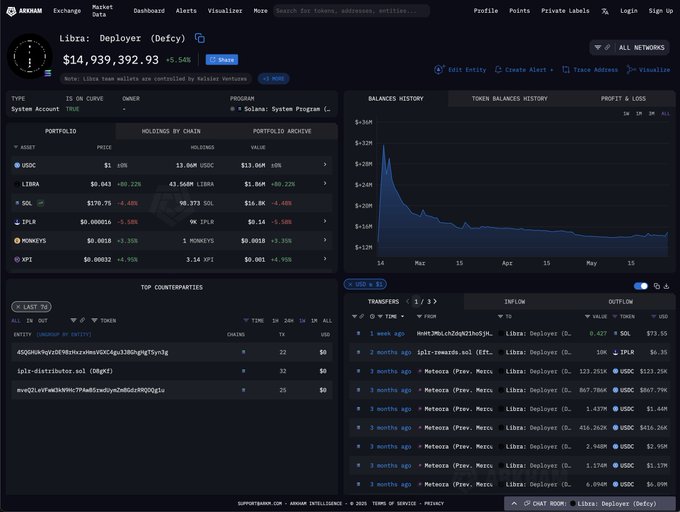This screenshot has height=512, width=680.
Task: Click the USDC asset coin icon
Action: [x=17, y=165]
